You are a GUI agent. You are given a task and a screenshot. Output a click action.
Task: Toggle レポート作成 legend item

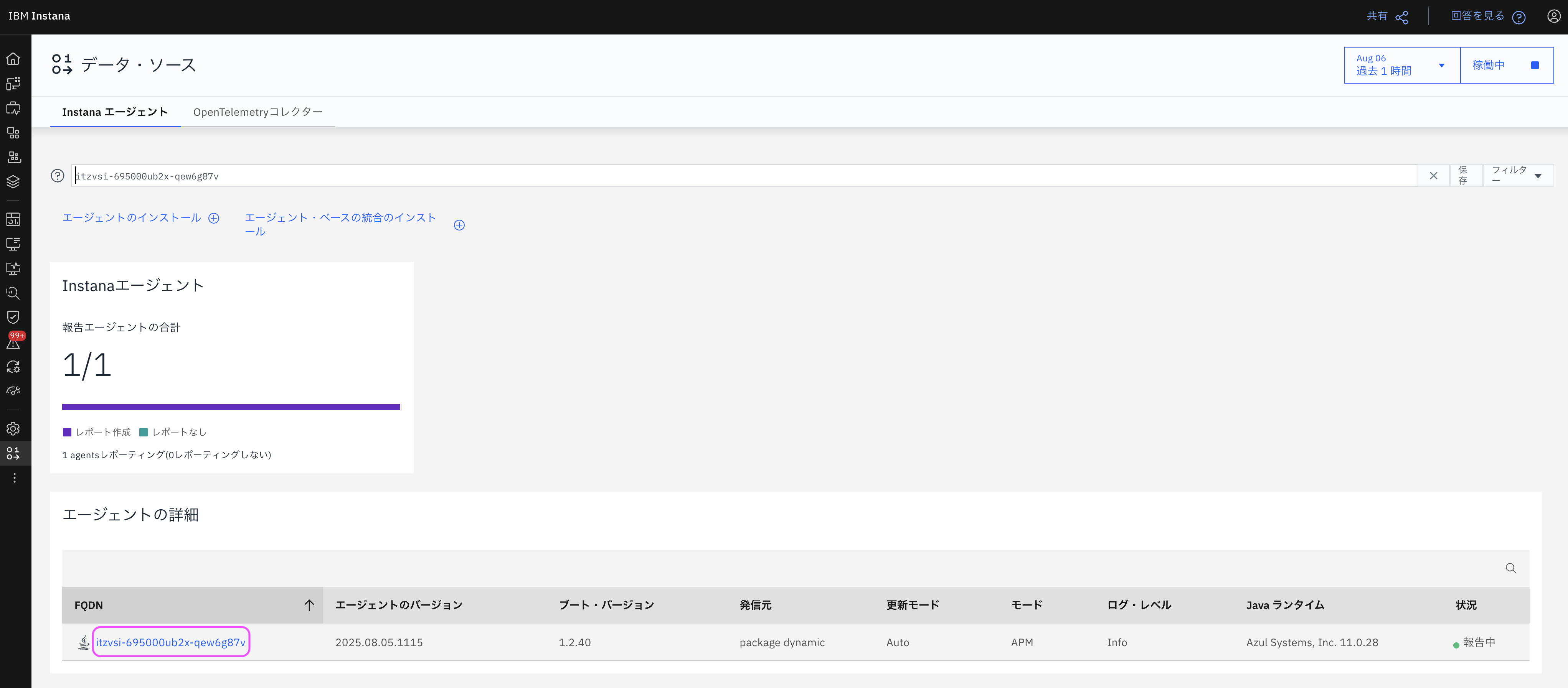(97, 432)
